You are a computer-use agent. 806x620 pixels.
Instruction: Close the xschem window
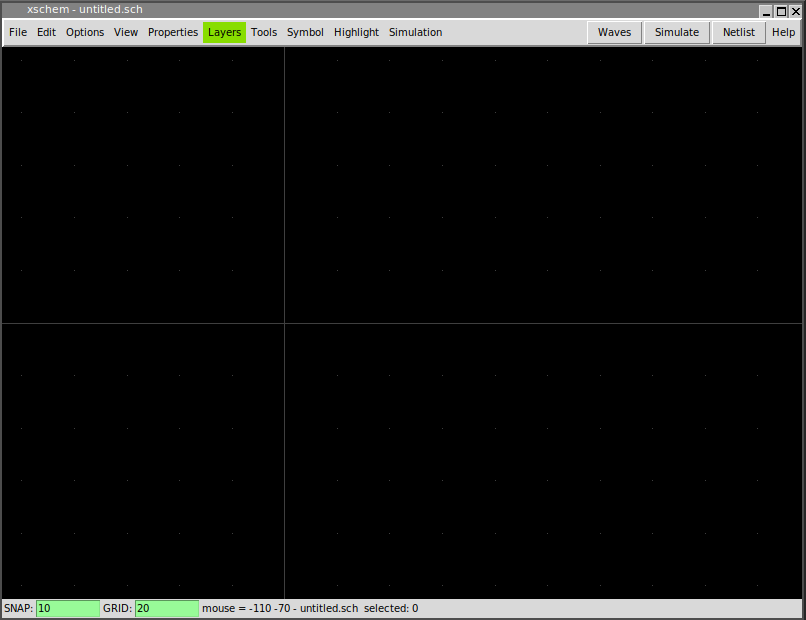pos(796,11)
